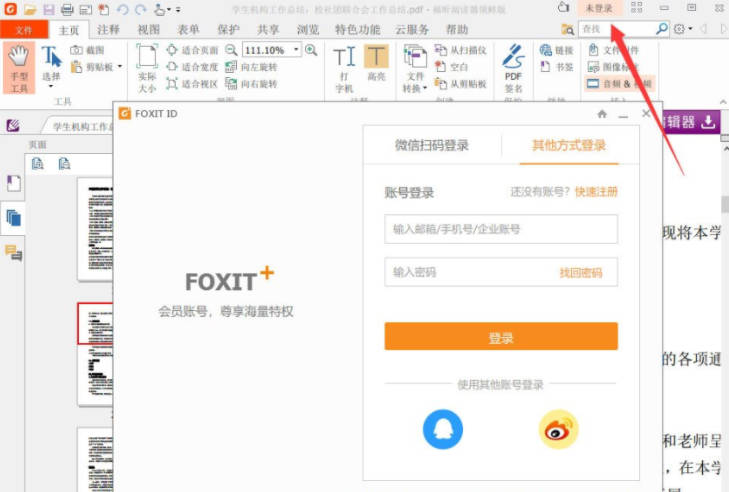Select the Hand tool (手型工具)

tap(19, 68)
